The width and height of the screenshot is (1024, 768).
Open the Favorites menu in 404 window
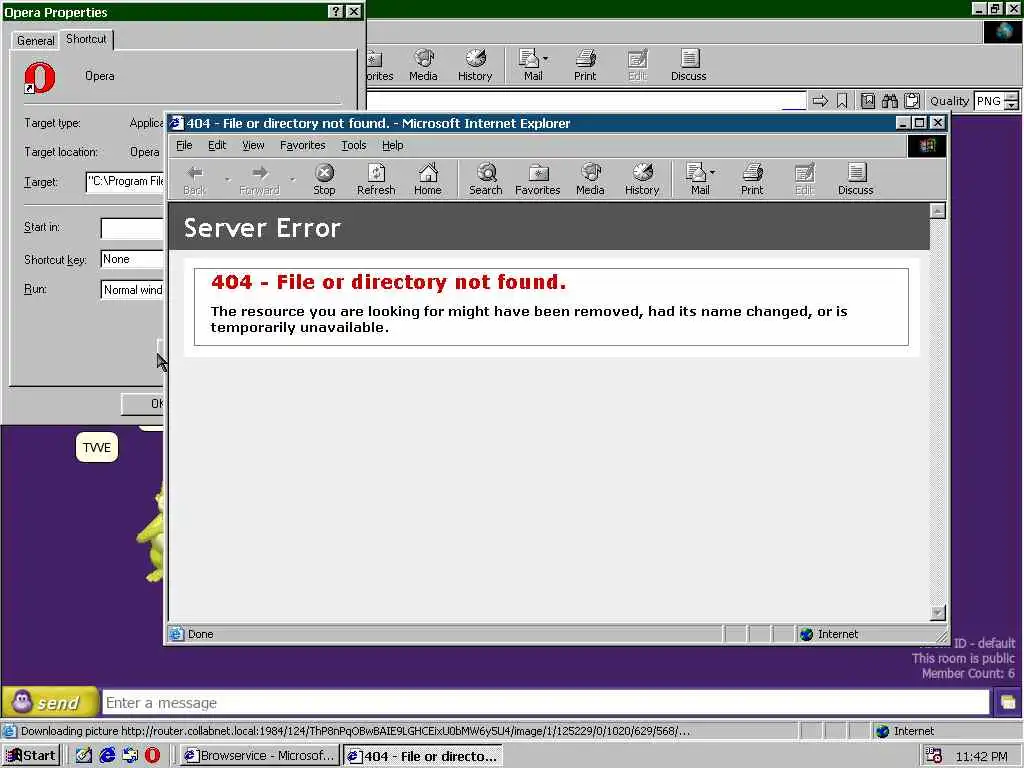pyautogui.click(x=302, y=145)
